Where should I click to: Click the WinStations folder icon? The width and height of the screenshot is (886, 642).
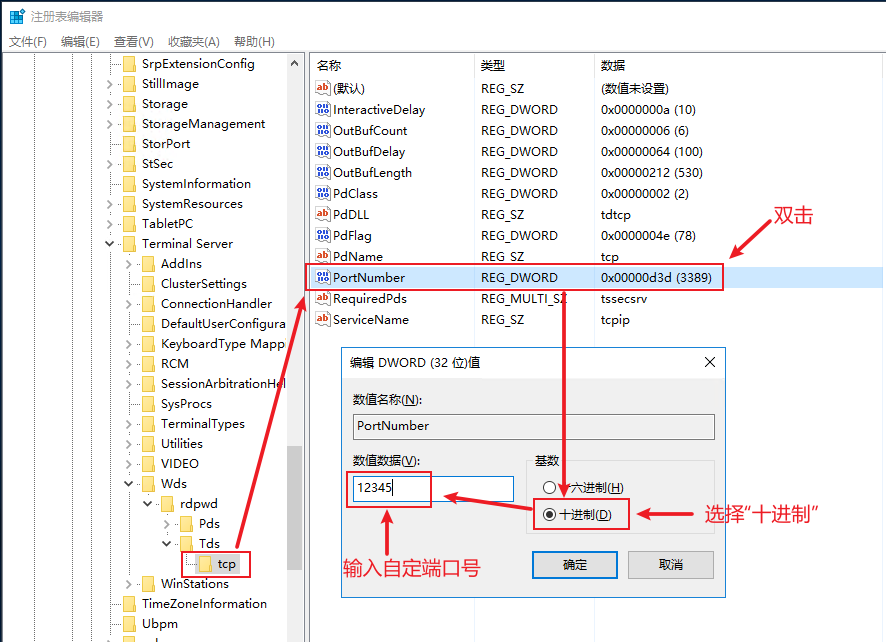click(148, 584)
